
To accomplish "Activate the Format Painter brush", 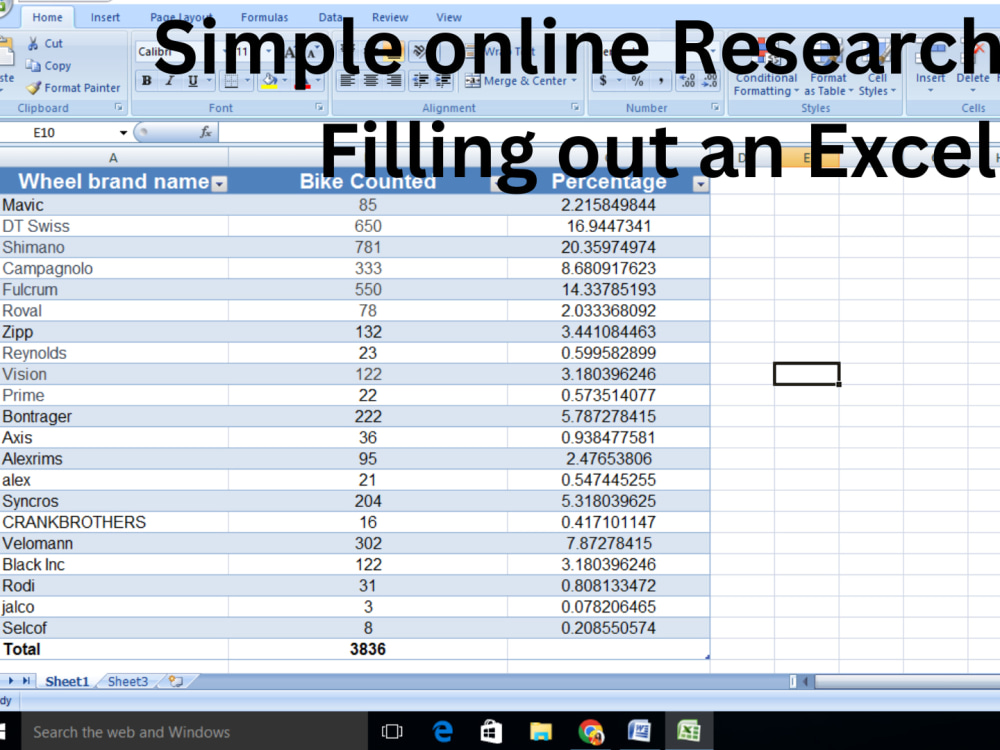I will [x=34, y=88].
